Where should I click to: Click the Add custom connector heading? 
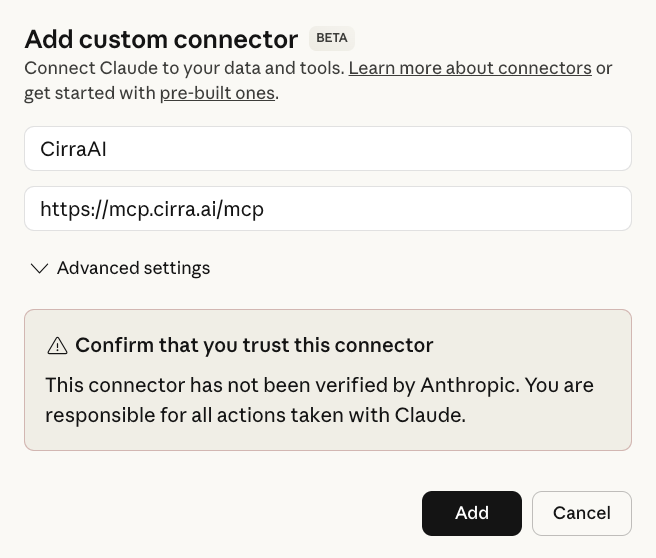pos(161,39)
